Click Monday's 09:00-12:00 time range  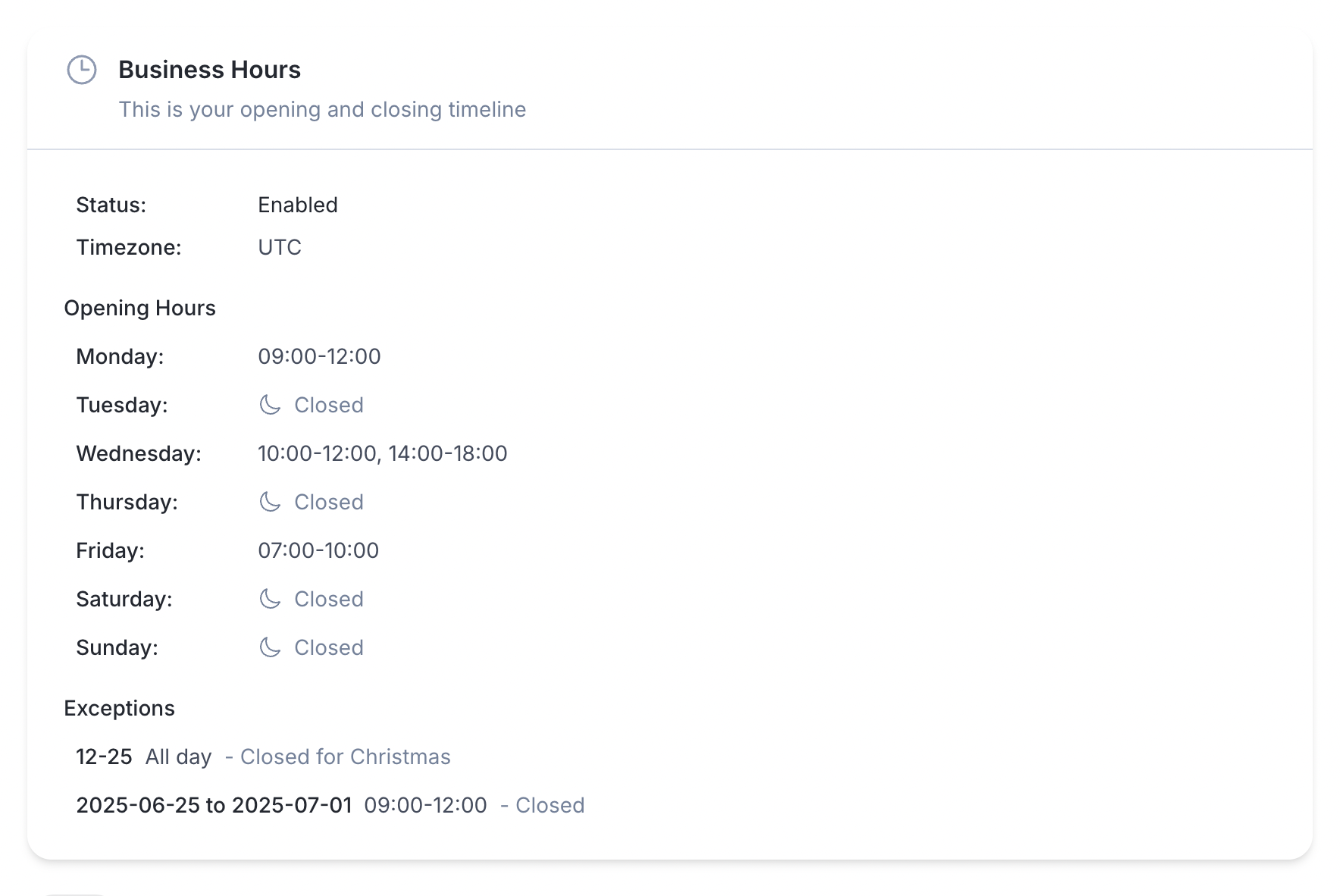[x=319, y=356]
